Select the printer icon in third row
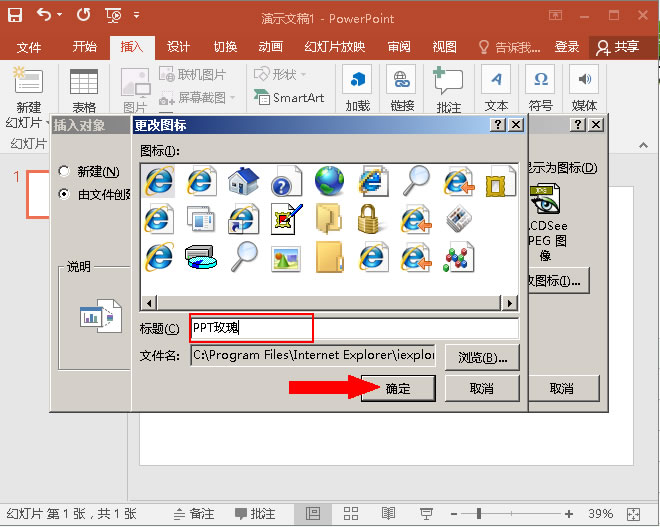 [x=201, y=257]
